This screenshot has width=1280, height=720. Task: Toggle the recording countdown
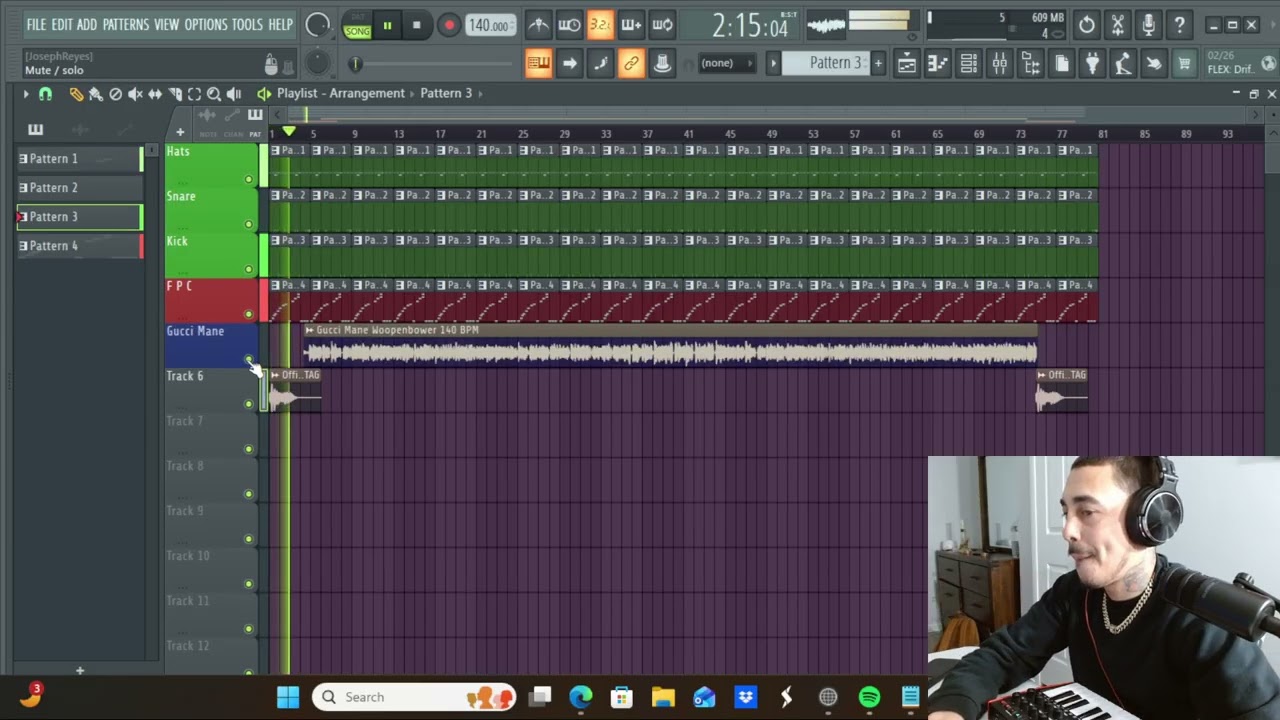[x=600, y=25]
